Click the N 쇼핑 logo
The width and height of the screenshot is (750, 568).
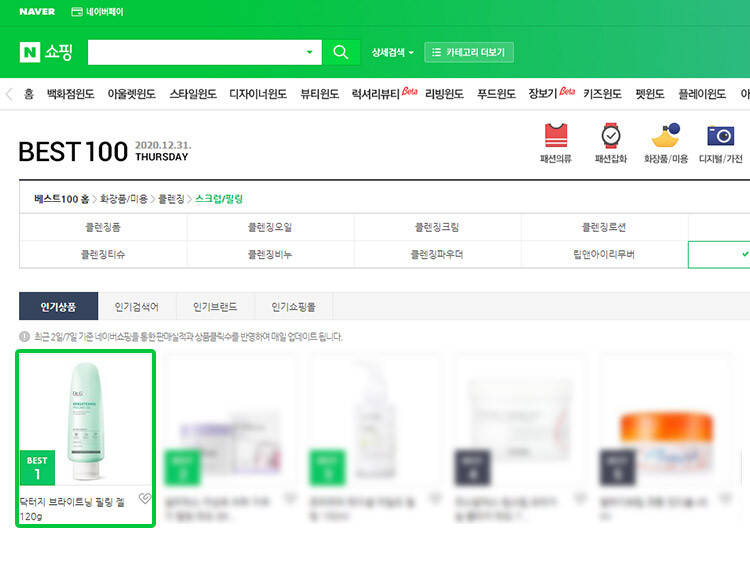coord(46,52)
